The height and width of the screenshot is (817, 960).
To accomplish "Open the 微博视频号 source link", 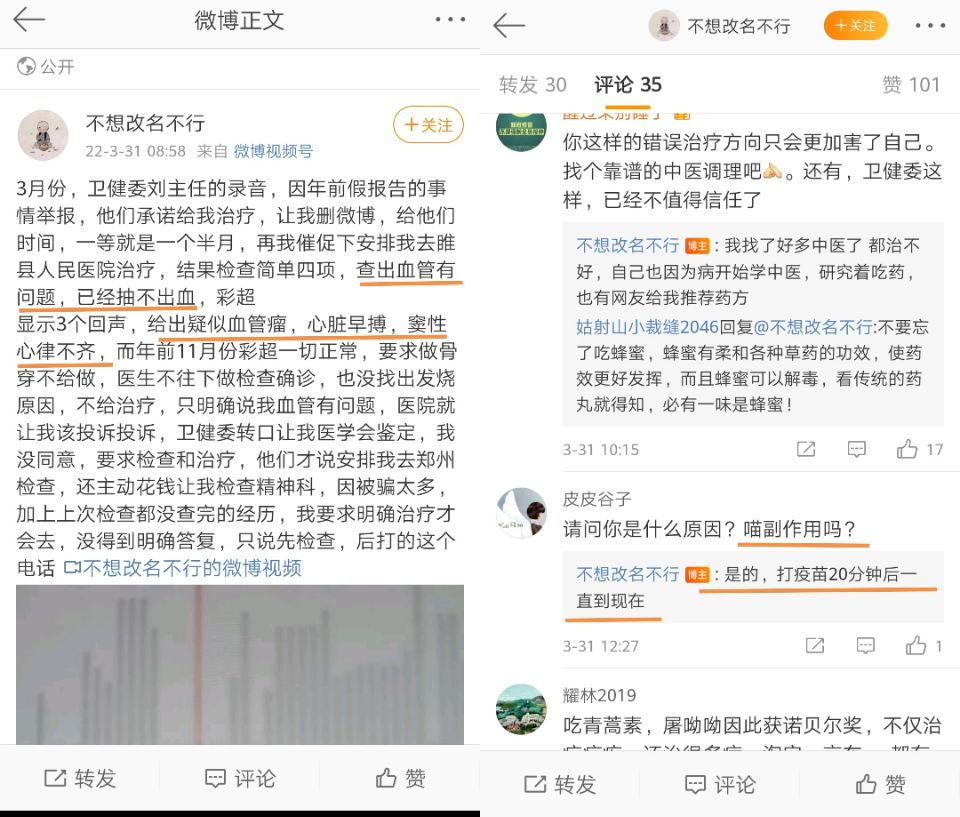I will (273, 151).
